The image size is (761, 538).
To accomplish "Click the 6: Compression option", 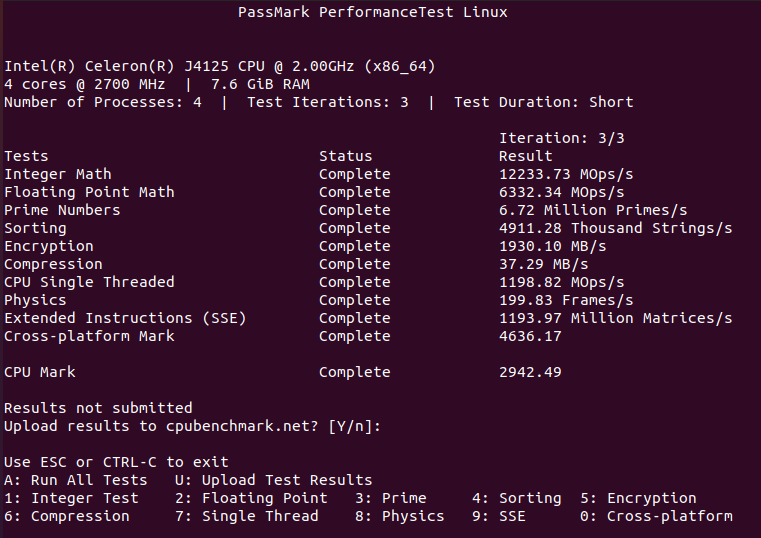I will [67, 516].
